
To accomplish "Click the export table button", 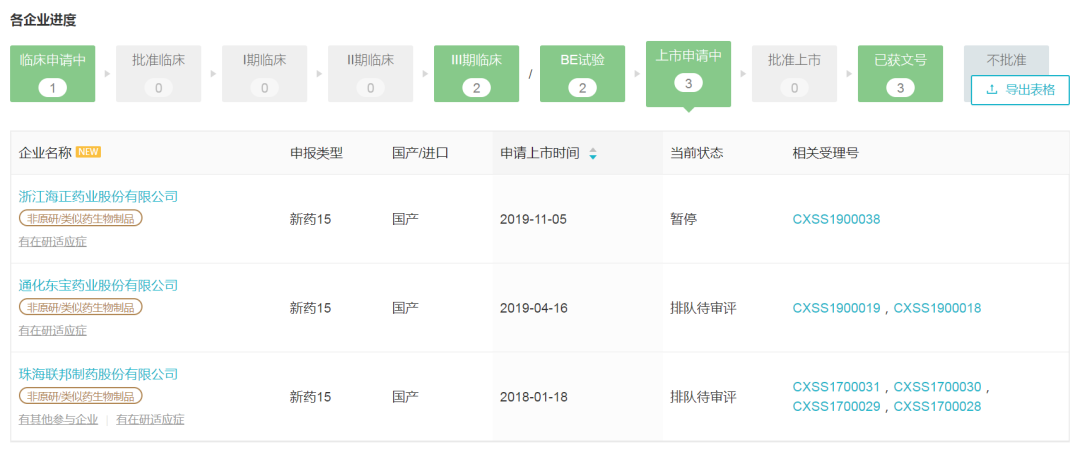I will click(x=1020, y=90).
